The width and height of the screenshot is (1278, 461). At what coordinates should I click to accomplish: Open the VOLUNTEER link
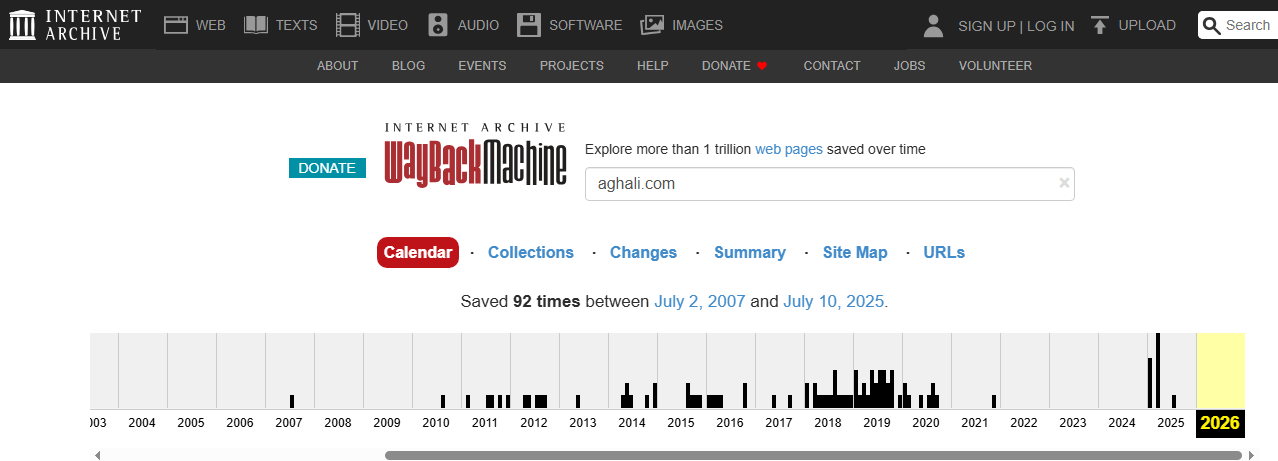point(995,66)
